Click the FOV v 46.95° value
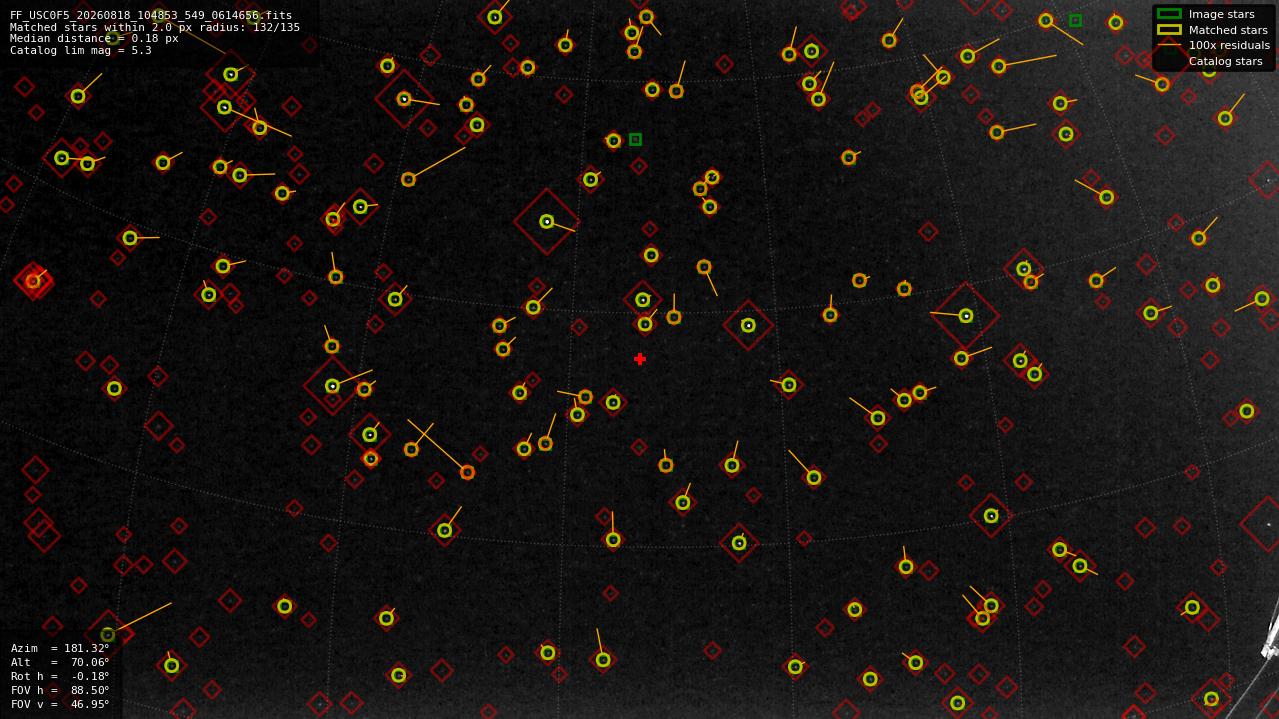 coord(90,704)
